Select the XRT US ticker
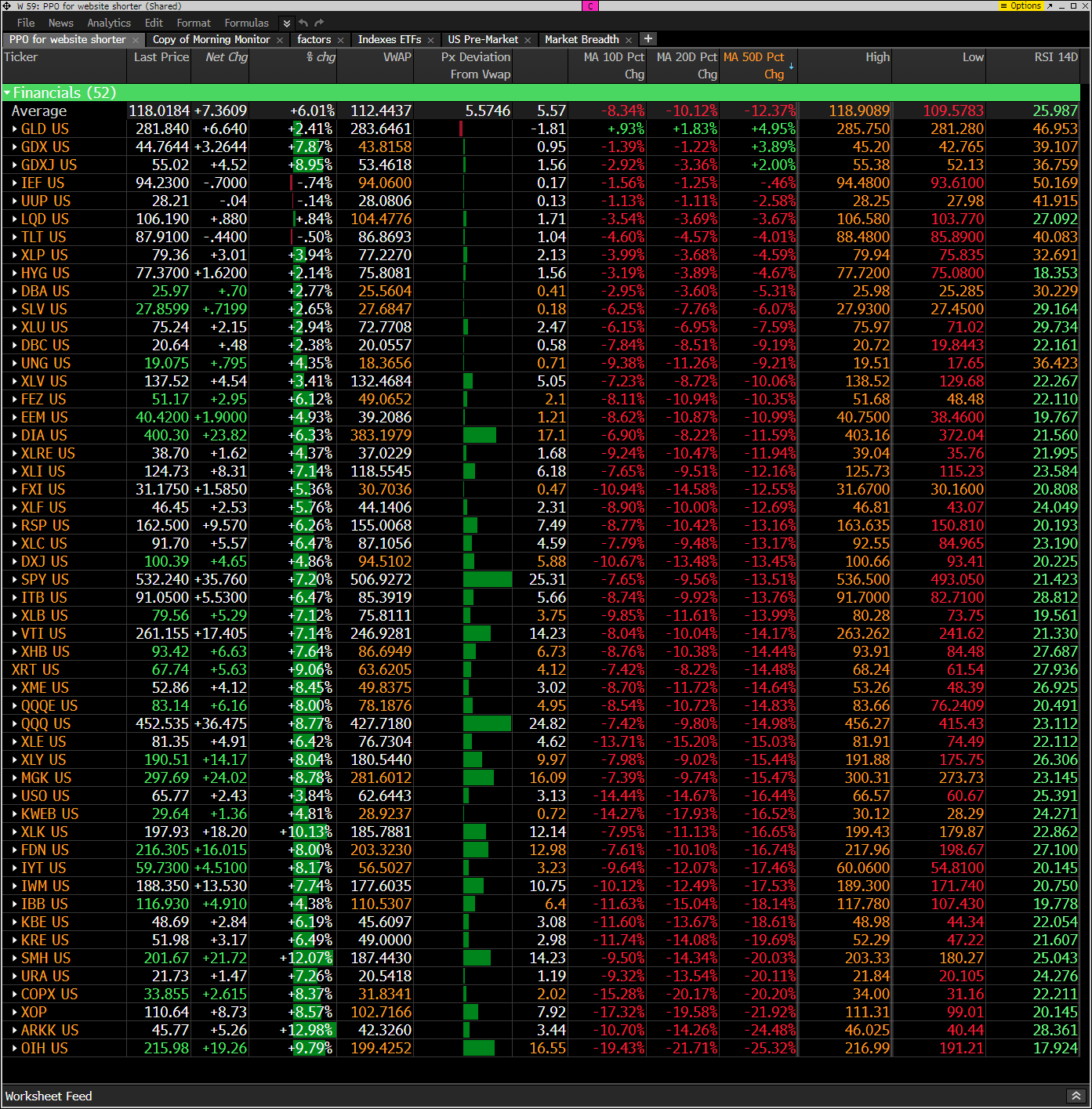1092x1109 pixels. [x=35, y=670]
